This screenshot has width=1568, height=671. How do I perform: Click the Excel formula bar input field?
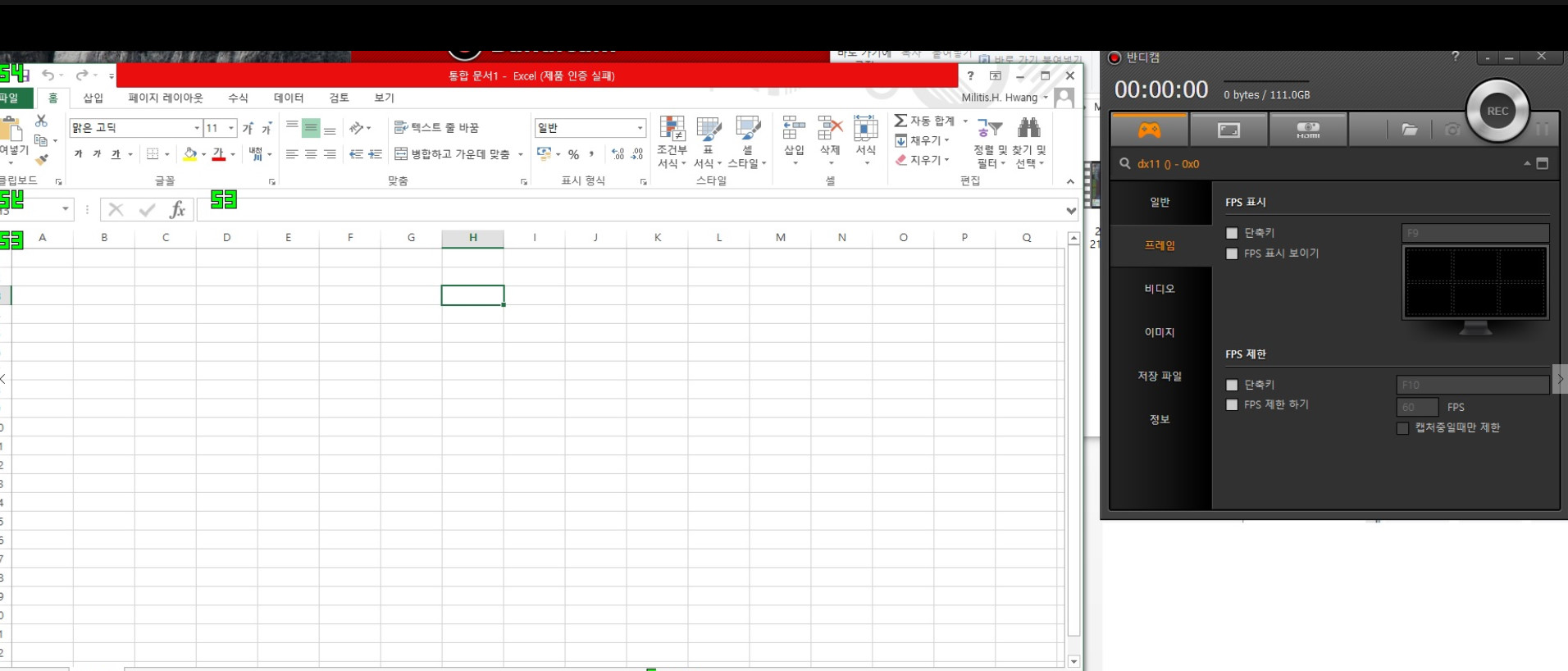point(630,210)
